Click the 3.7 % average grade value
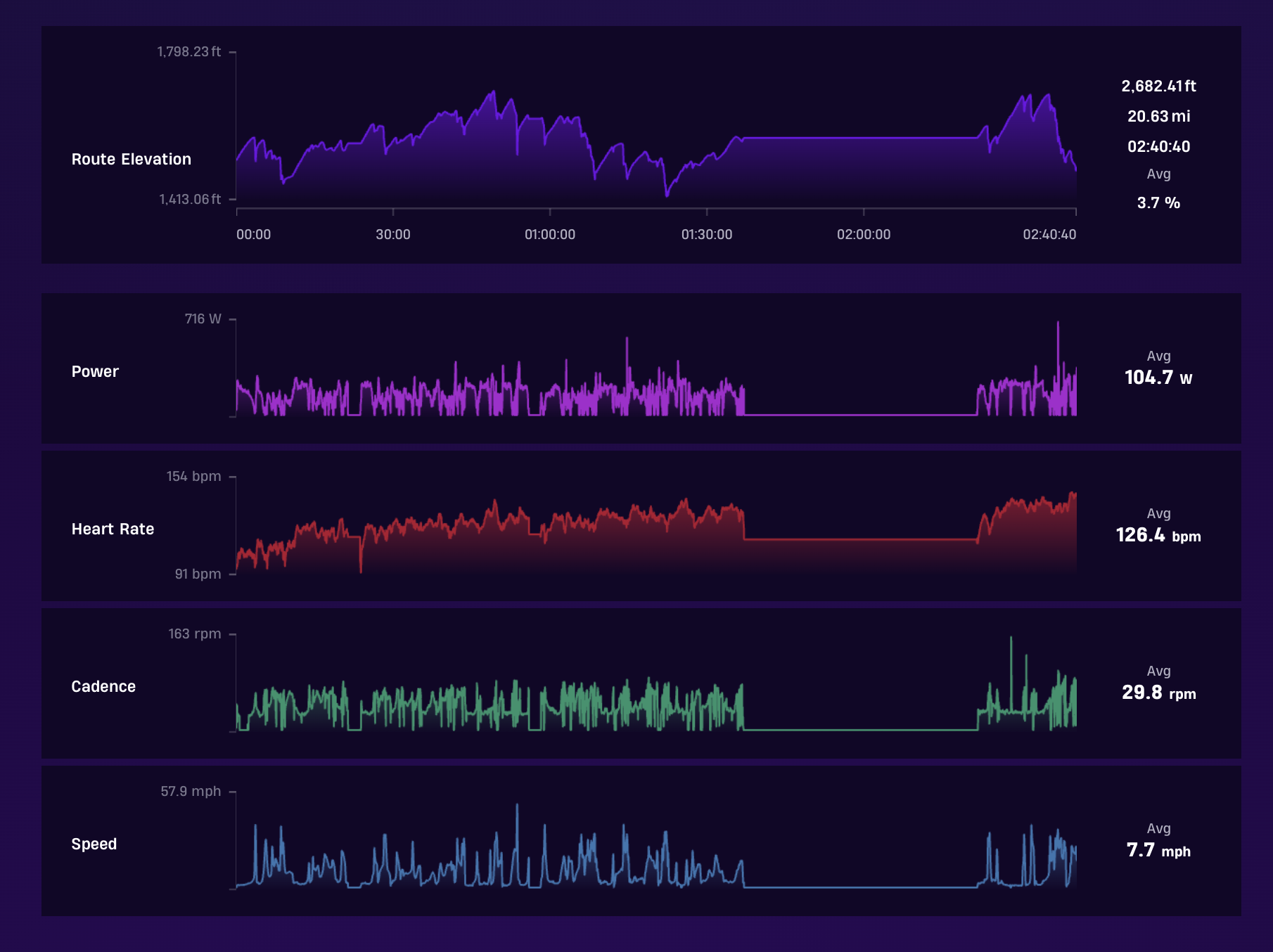The image size is (1273, 952). point(1158,202)
